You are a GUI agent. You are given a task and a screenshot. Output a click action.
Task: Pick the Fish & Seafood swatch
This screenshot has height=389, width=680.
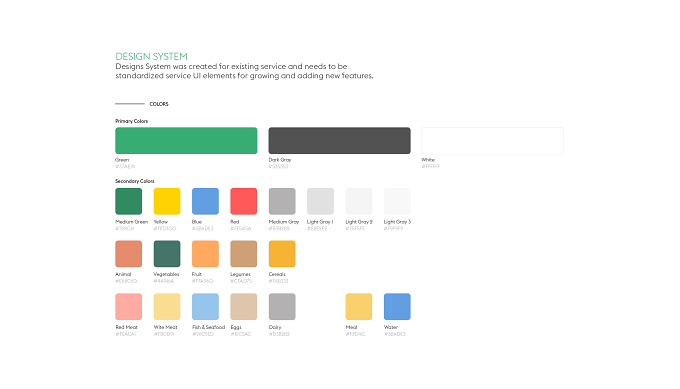click(206, 307)
